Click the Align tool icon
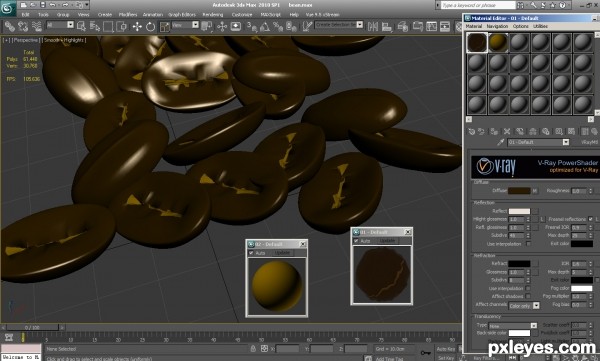The width and height of the screenshot is (600, 361). (387, 26)
